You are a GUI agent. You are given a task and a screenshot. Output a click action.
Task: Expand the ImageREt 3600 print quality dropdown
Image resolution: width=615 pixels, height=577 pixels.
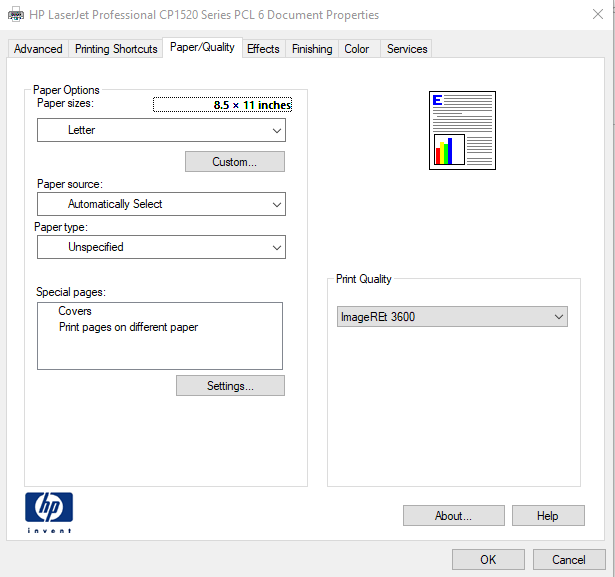(x=452, y=317)
